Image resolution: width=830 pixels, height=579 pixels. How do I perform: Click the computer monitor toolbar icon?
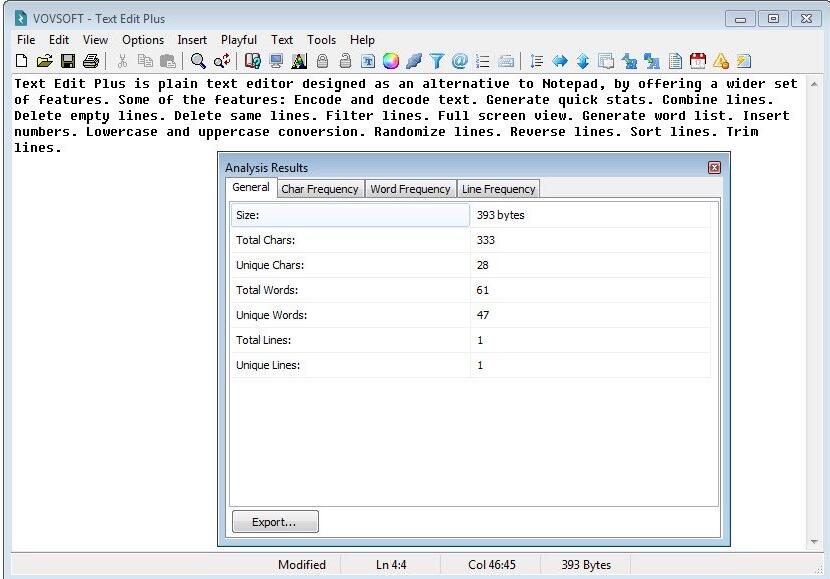276,61
